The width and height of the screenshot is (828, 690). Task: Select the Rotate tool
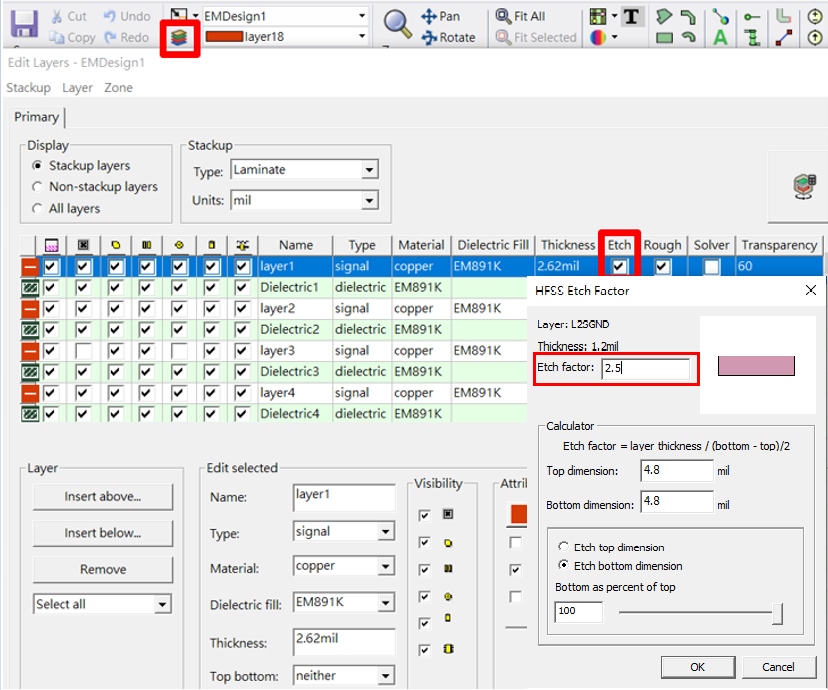tap(448, 37)
